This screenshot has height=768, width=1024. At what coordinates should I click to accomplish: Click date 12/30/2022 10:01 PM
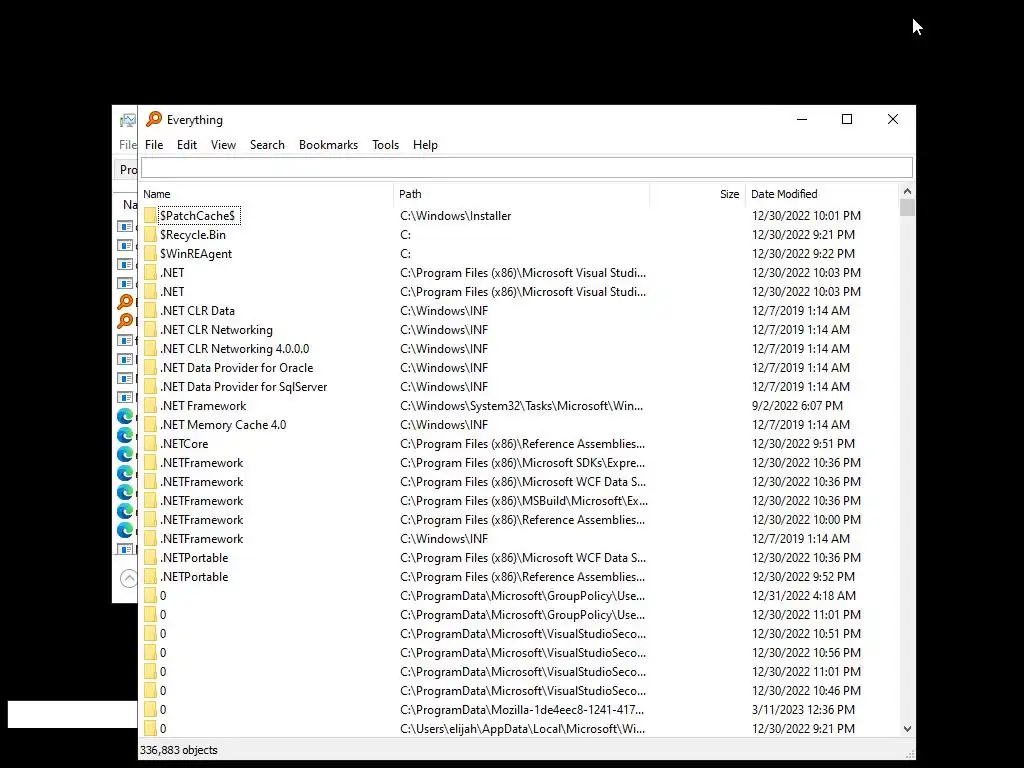point(806,216)
